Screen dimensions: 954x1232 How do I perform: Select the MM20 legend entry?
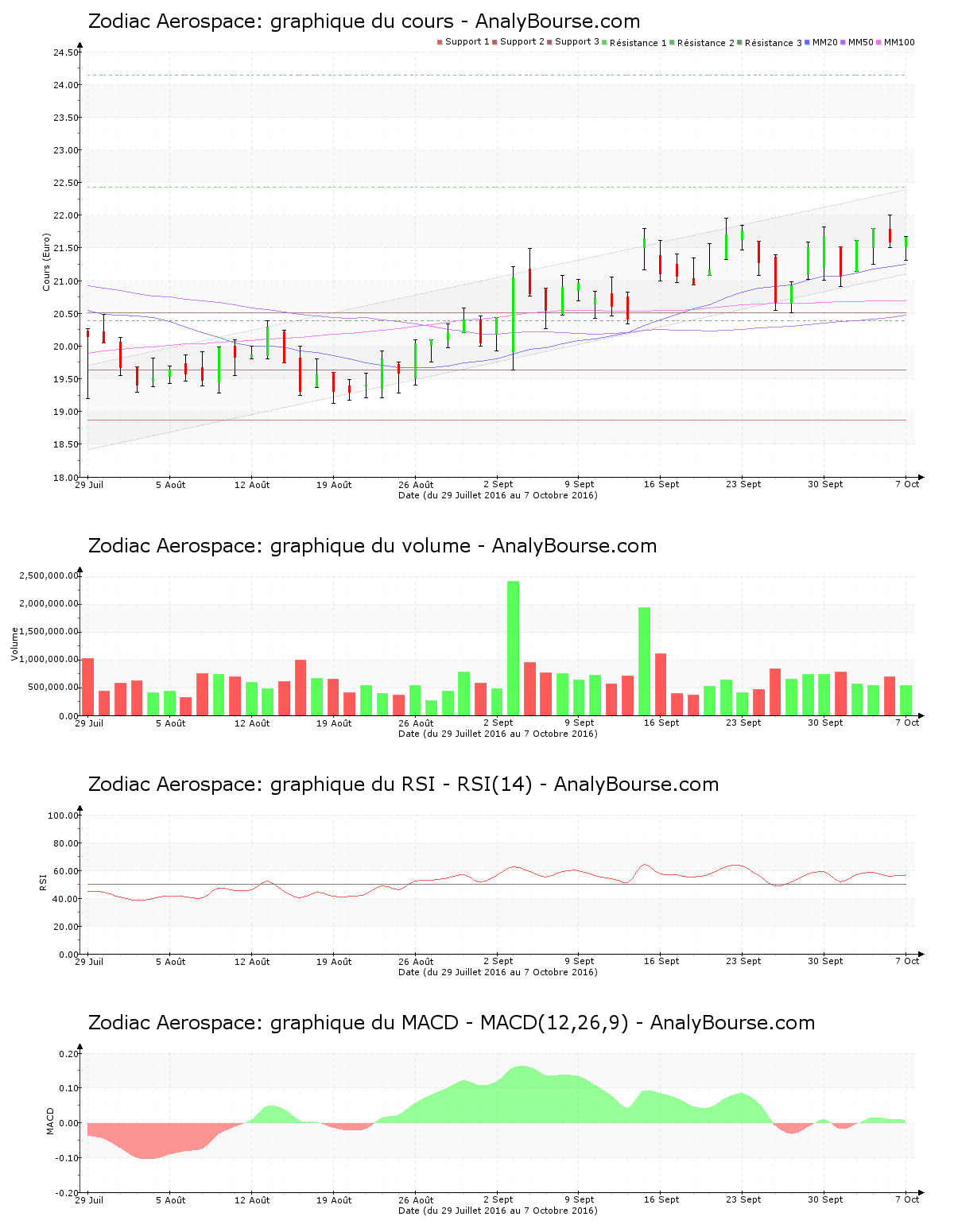[822, 42]
